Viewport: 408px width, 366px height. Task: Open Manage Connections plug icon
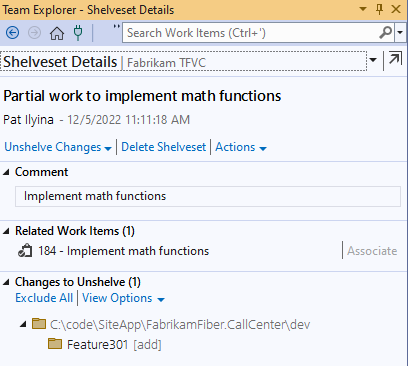(78, 33)
